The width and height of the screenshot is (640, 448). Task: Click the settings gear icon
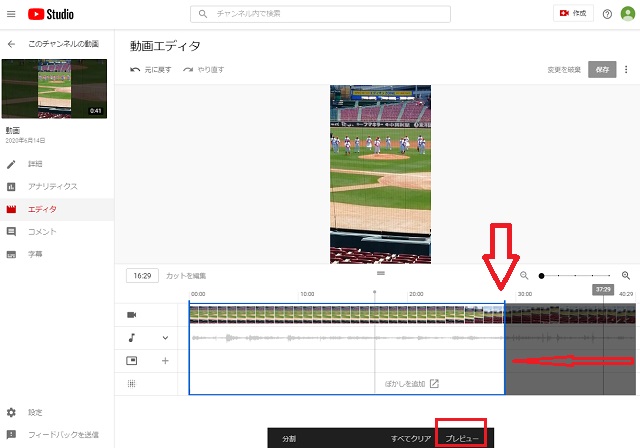tap(11, 413)
